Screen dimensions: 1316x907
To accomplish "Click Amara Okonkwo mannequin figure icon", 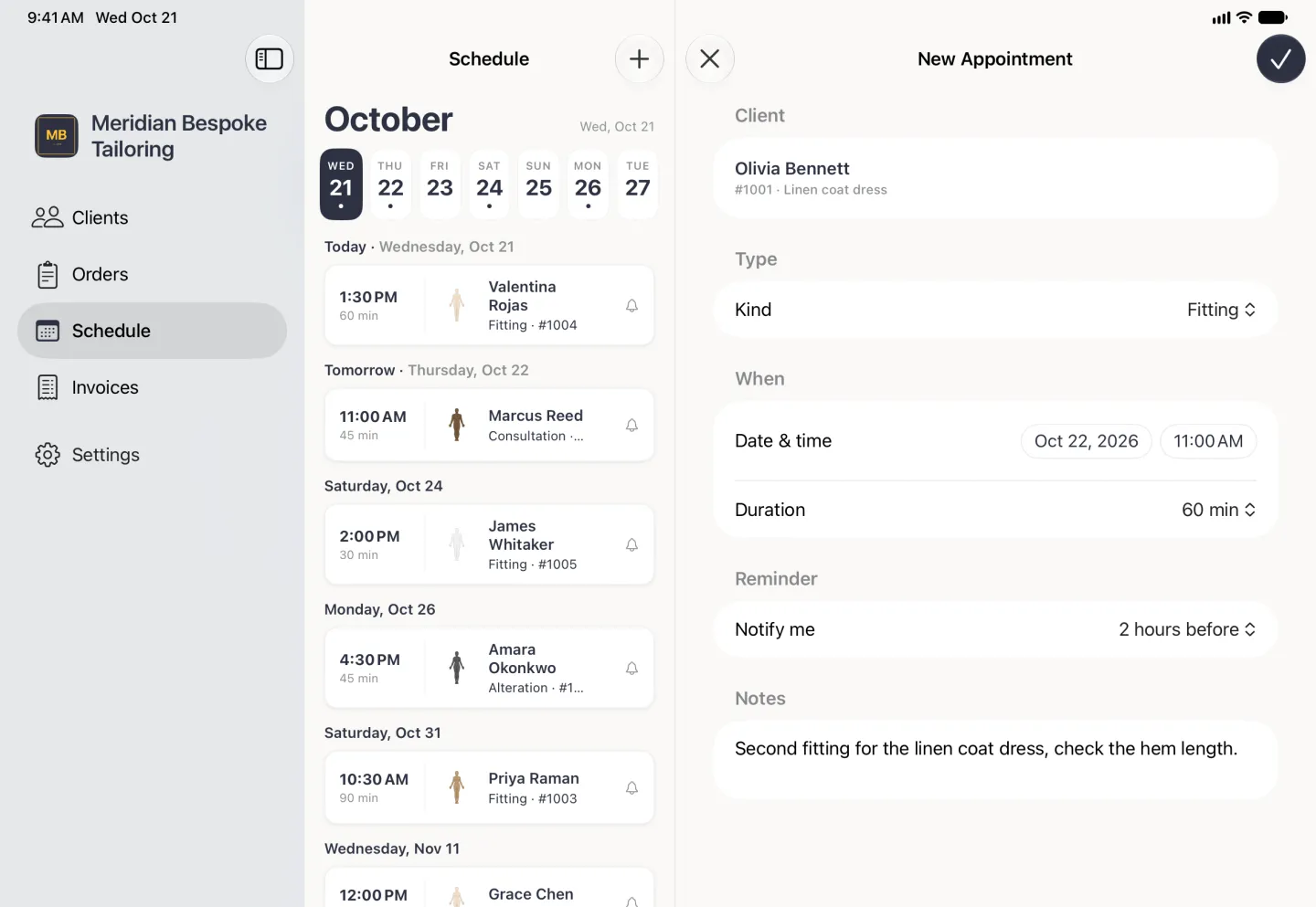I will coord(457,669).
